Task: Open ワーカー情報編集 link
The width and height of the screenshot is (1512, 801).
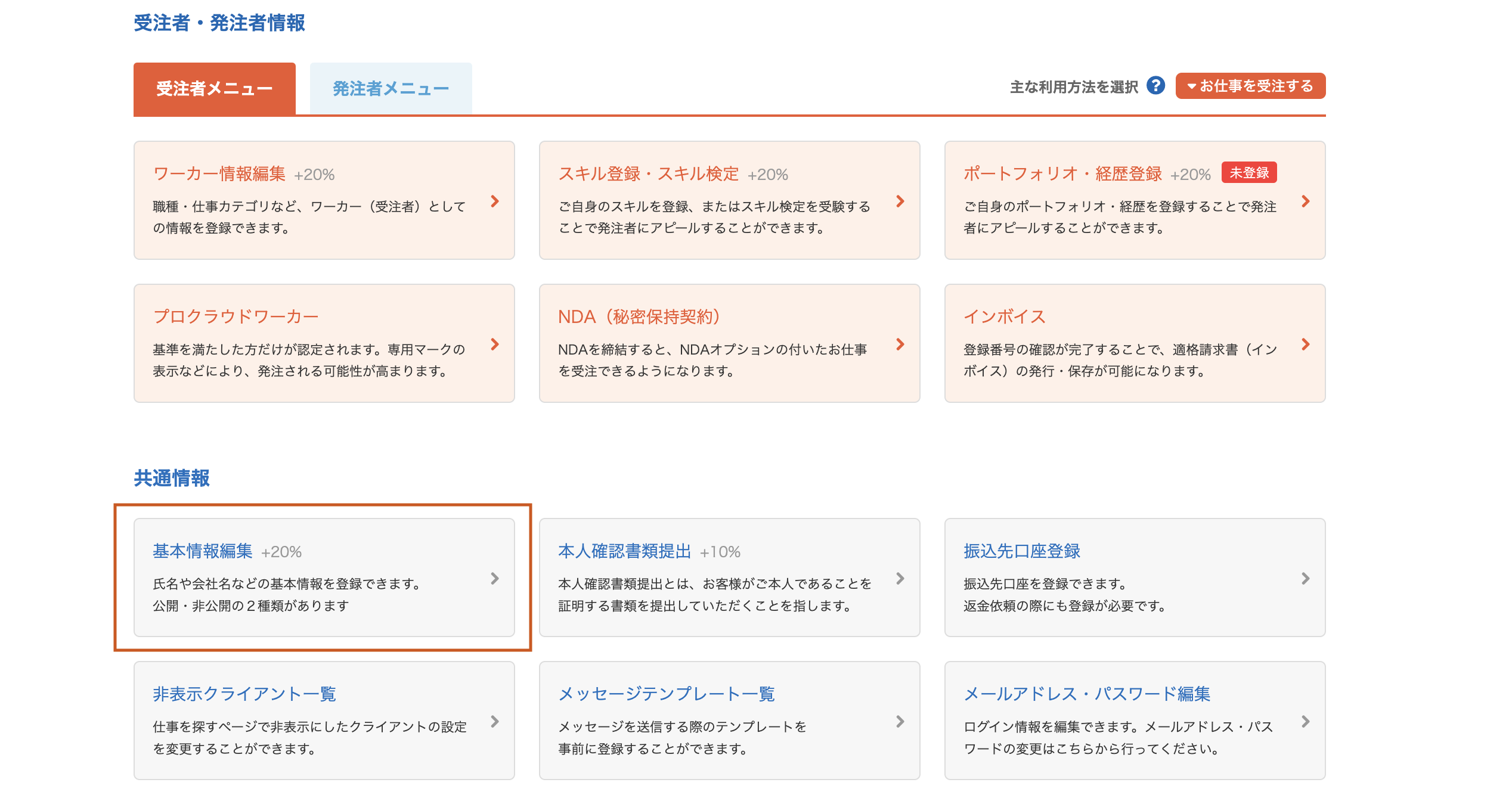Action: (x=219, y=174)
